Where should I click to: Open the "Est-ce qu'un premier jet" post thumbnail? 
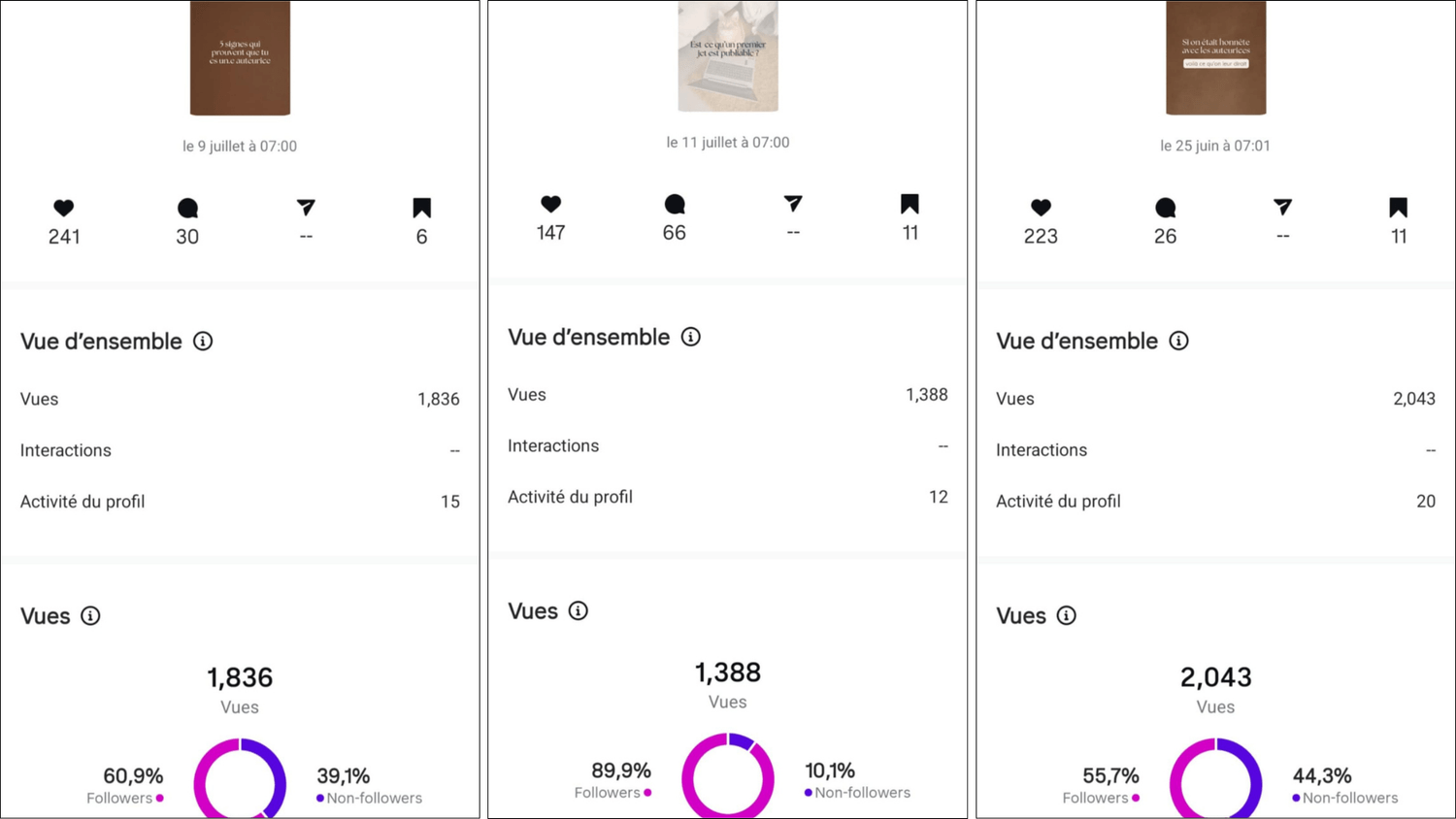pyautogui.click(x=728, y=56)
